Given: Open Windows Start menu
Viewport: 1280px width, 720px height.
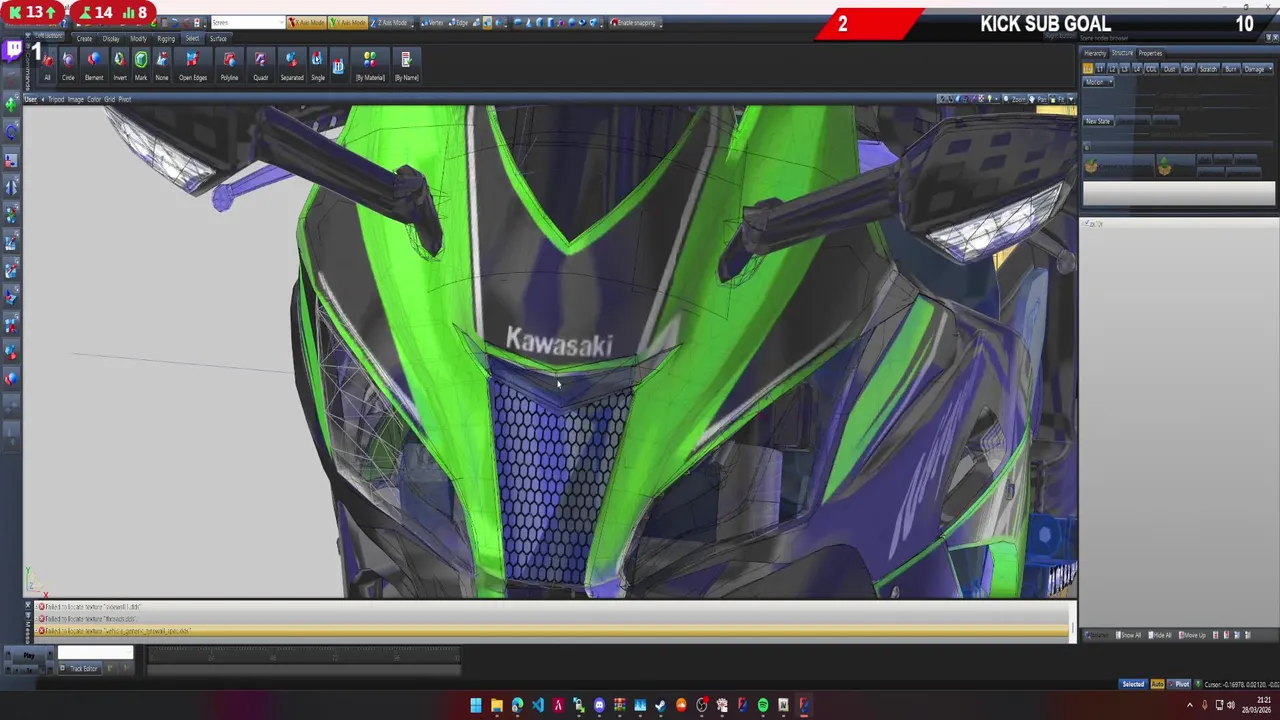Looking at the screenshot, I should tap(476, 705).
